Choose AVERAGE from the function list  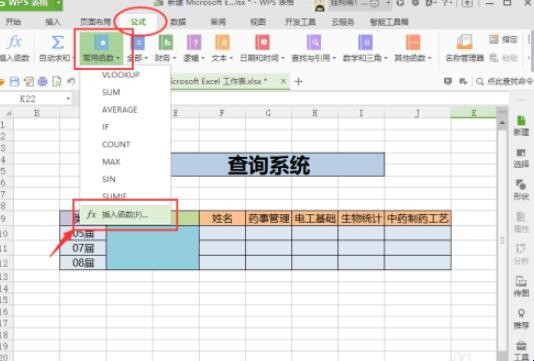click(125, 110)
